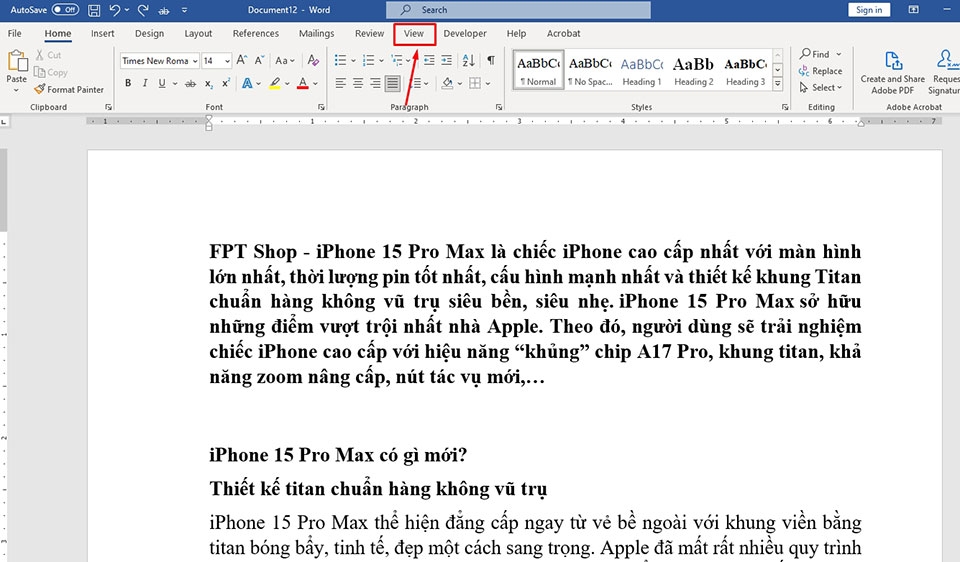The image size is (960, 562).
Task: Open the font size dropdown
Action: [x=227, y=61]
